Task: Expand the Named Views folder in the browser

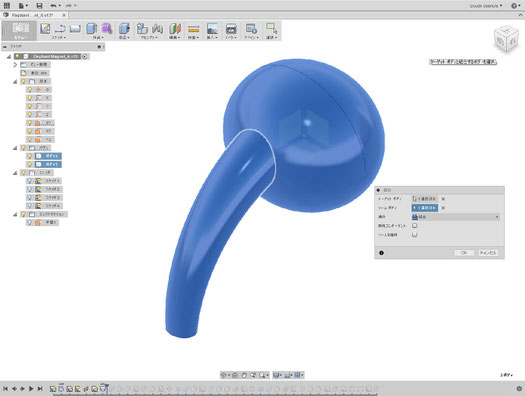Action: pyautogui.click(x=15, y=65)
